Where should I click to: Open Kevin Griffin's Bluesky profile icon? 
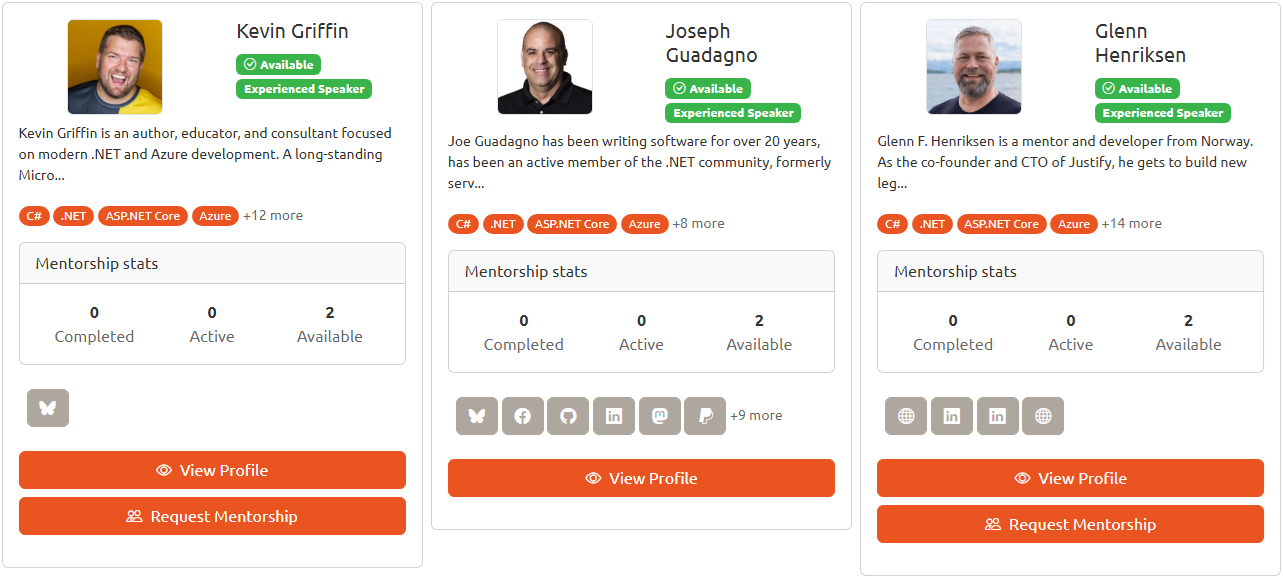[47, 408]
